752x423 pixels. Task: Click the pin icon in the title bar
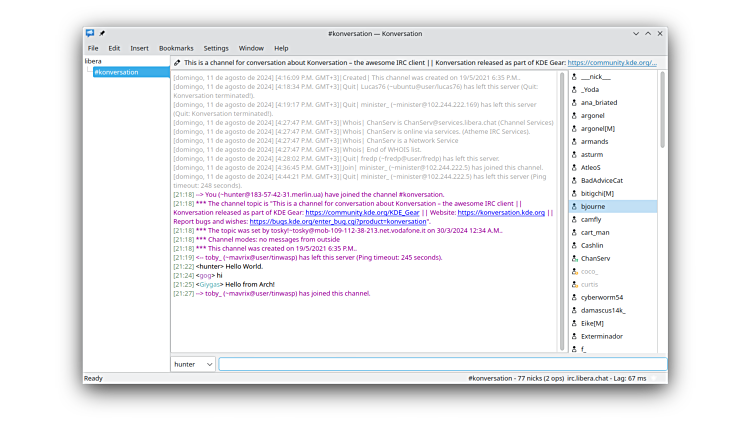102,34
